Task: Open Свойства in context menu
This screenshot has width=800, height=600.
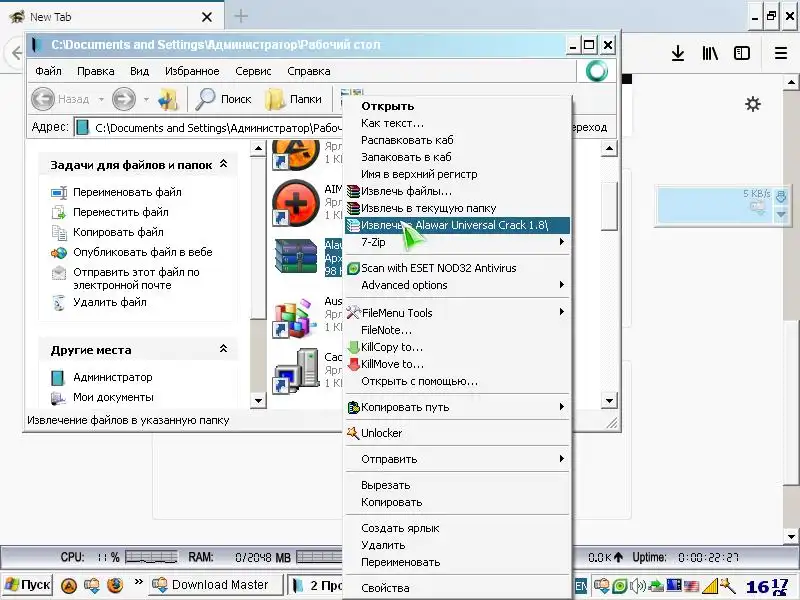Action: 385,588
